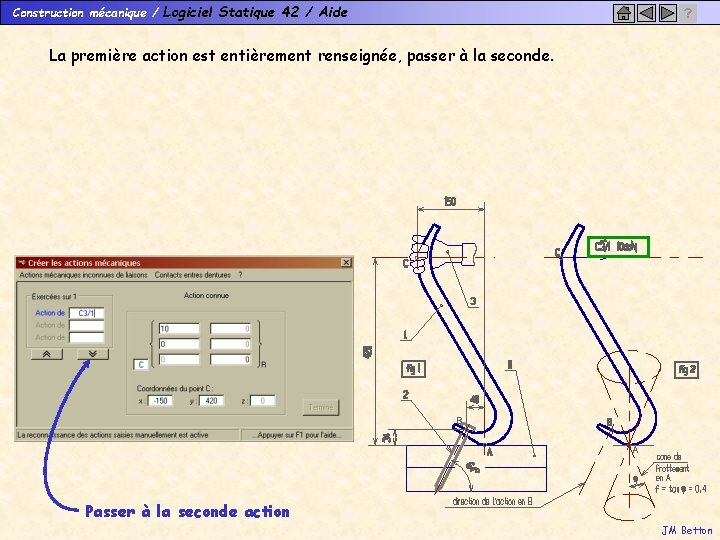Click the 'direction de l'action en B' caption

point(492,501)
